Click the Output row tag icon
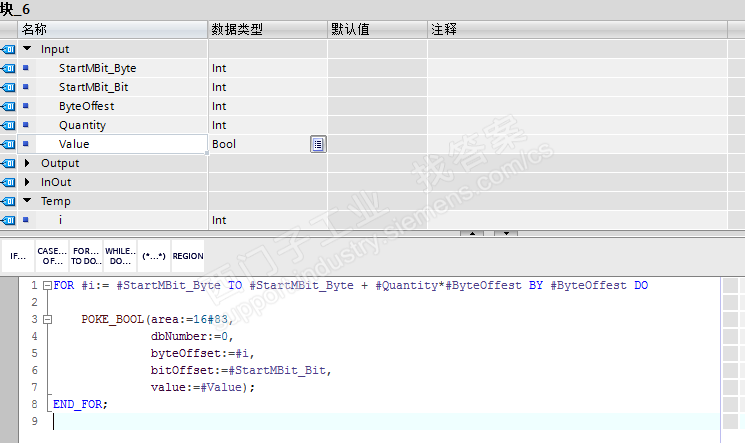 coord(9,163)
